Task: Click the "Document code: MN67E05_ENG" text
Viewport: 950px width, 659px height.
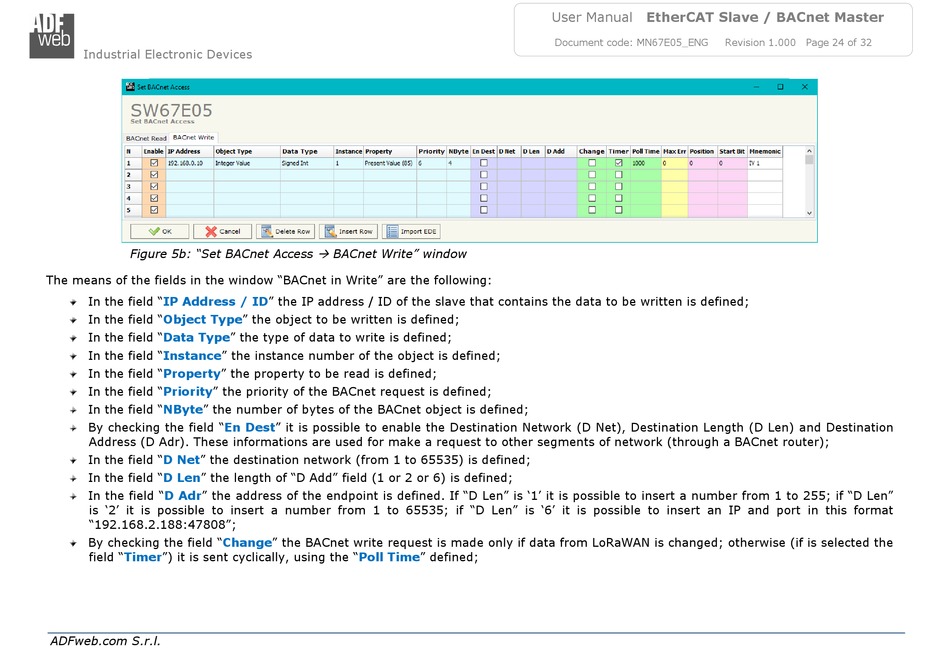Action: [631, 42]
